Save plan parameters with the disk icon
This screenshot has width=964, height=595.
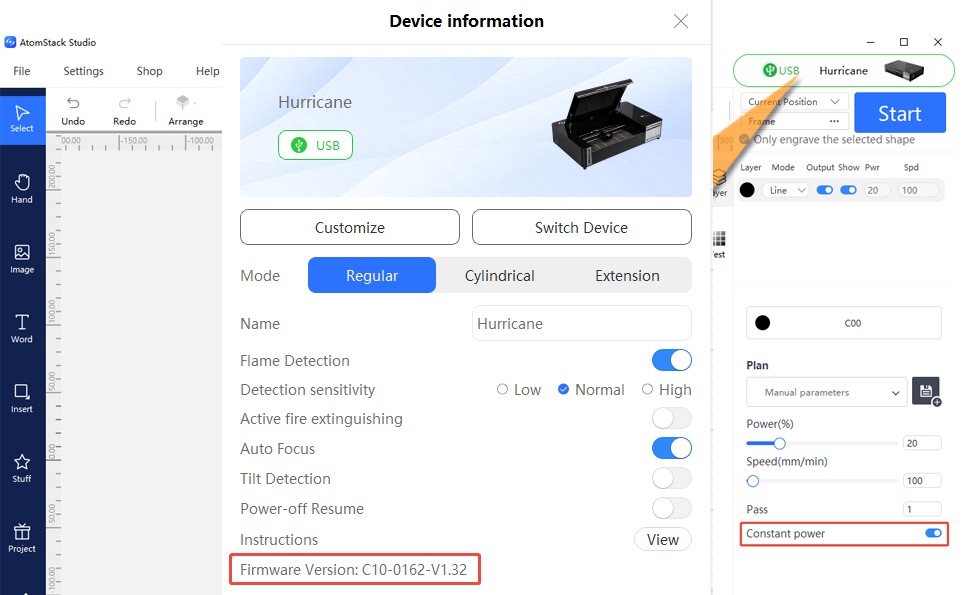click(x=926, y=391)
